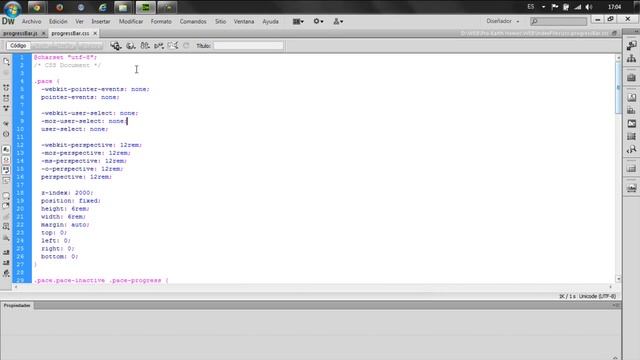Image resolution: width=640 pixels, height=360 pixels.
Task: Open the Edición menu
Action: pos(58,21)
